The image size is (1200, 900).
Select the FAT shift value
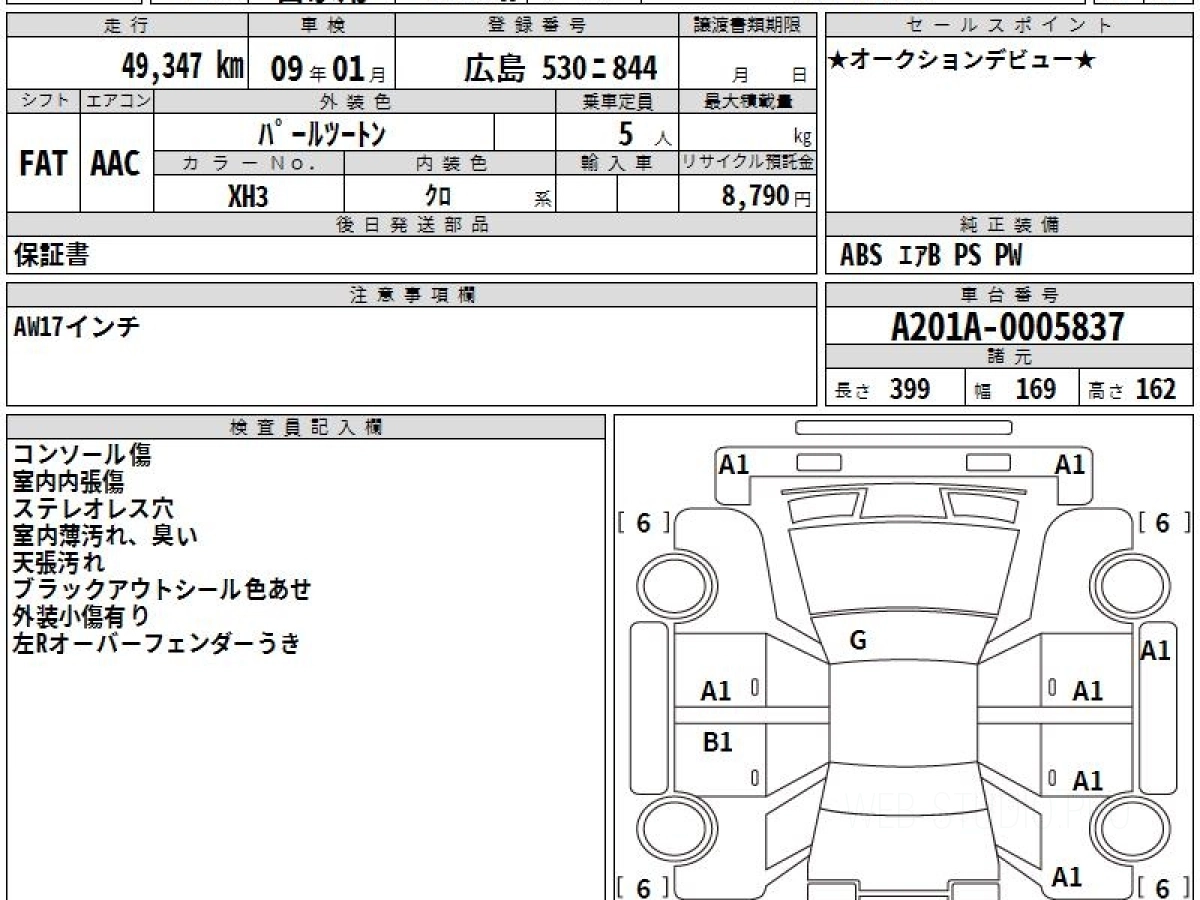(43, 163)
